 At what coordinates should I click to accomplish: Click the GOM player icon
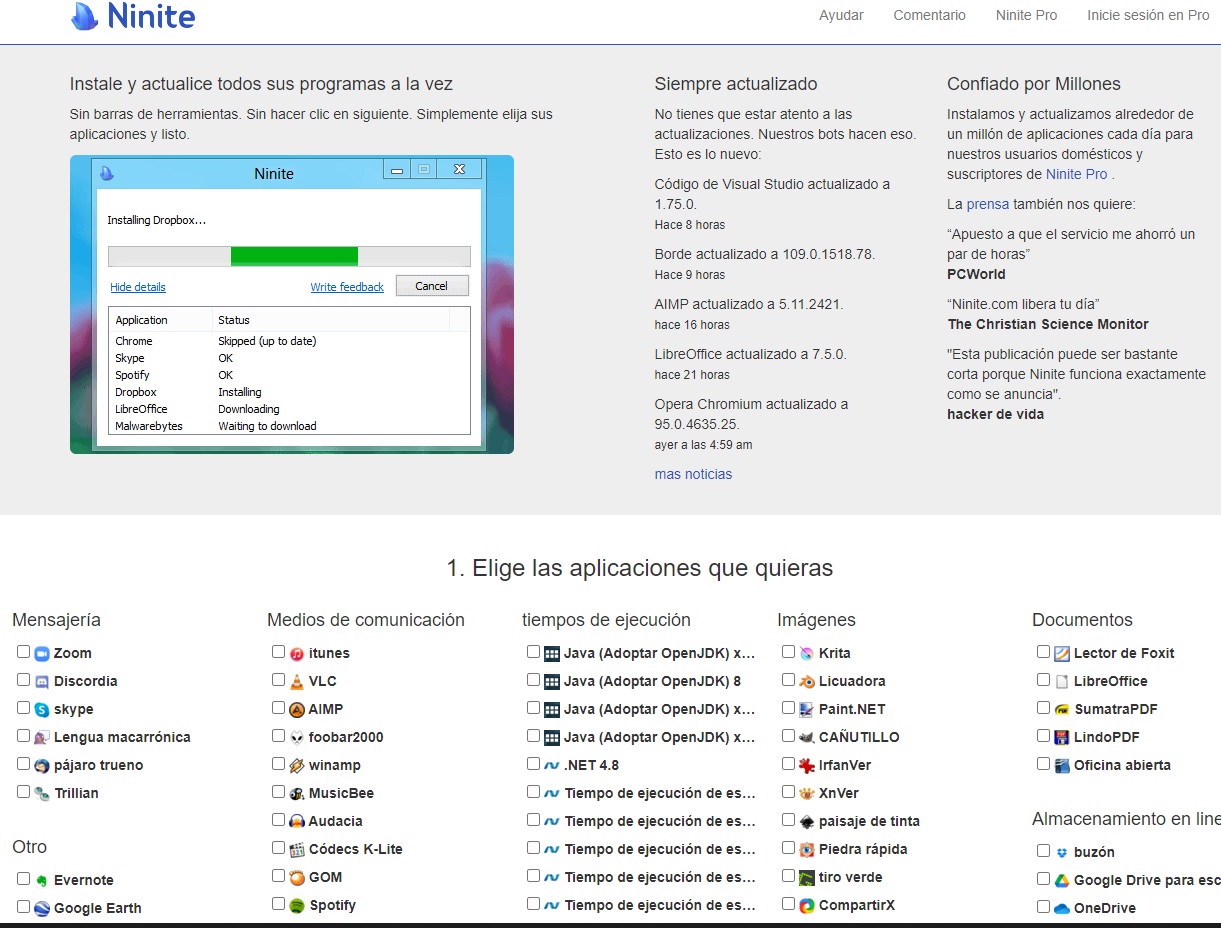click(x=297, y=877)
